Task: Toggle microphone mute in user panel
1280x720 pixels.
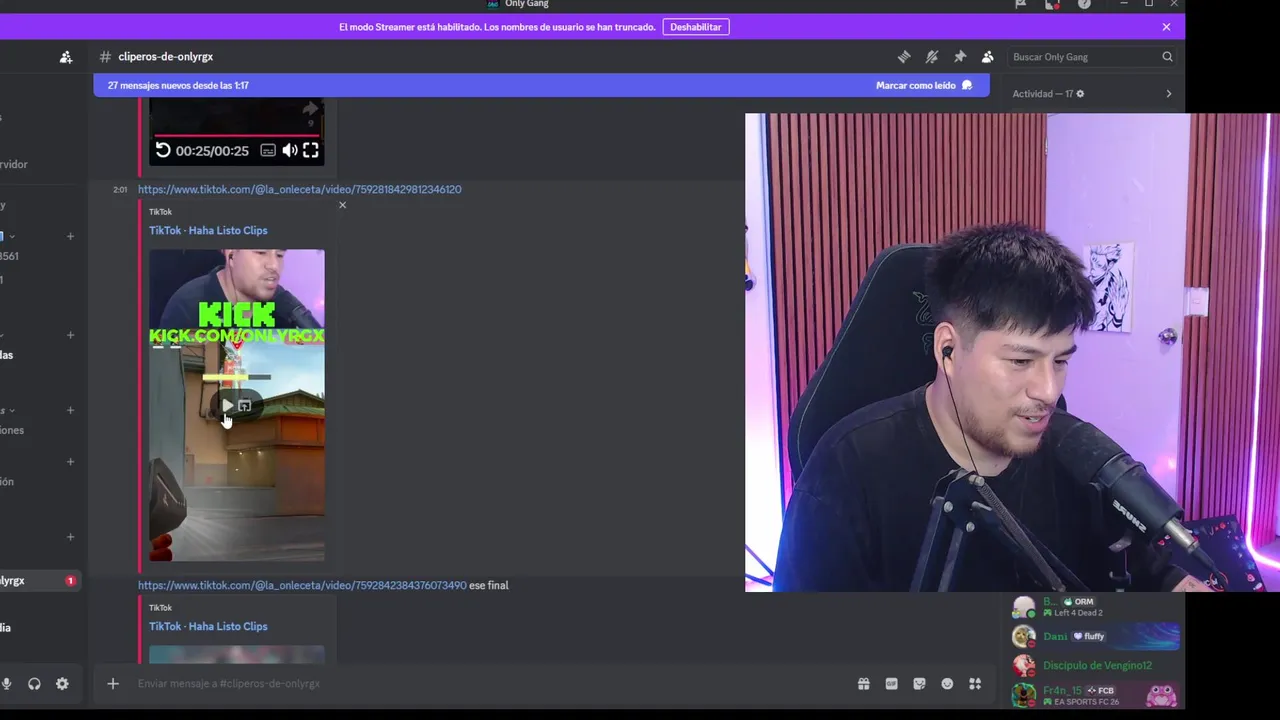Action: click(7, 684)
